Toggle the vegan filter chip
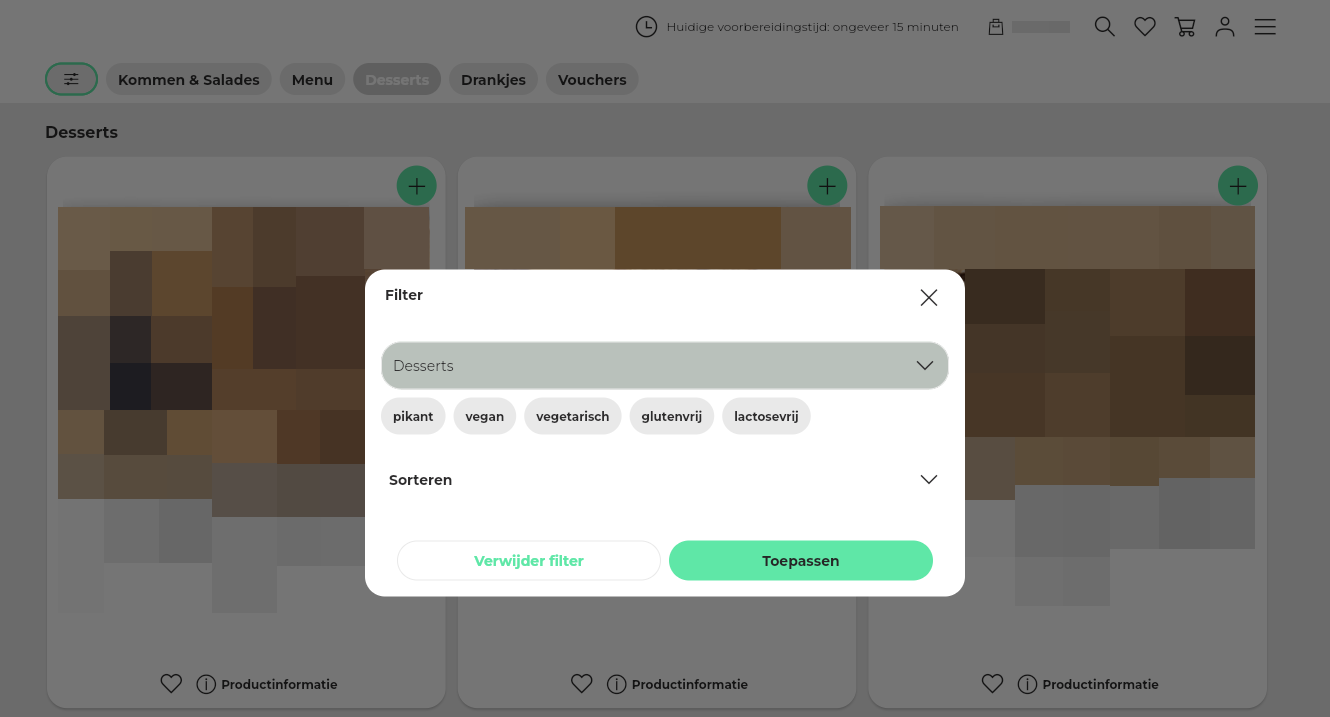This screenshot has width=1330, height=717. (x=484, y=416)
